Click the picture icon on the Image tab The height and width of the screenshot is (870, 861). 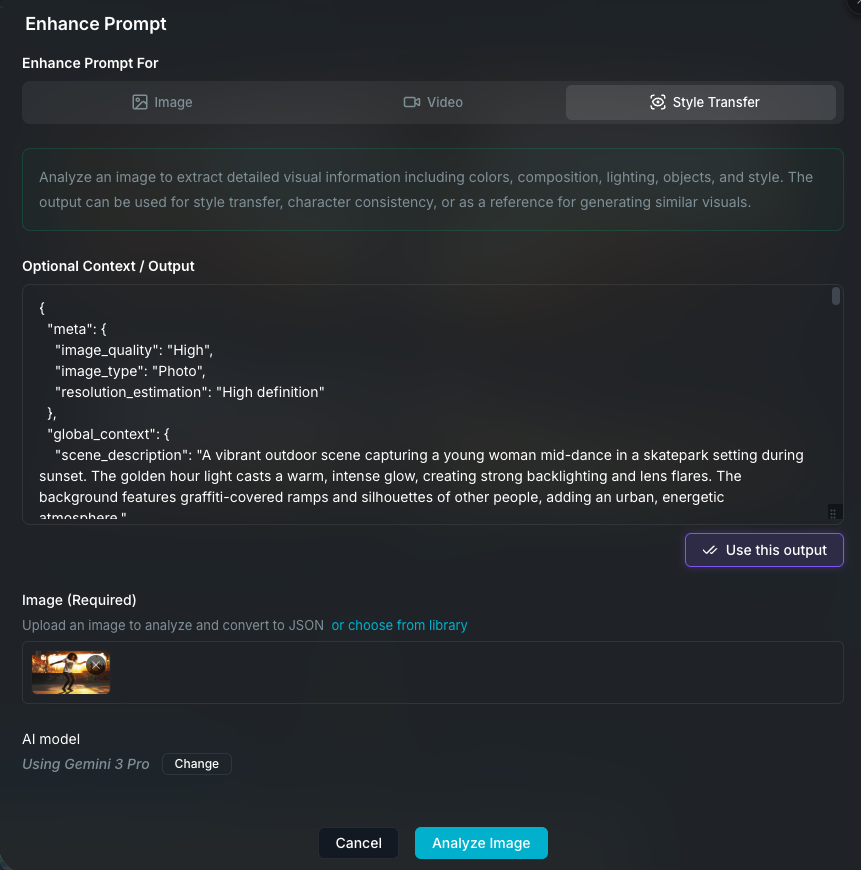[x=140, y=102]
